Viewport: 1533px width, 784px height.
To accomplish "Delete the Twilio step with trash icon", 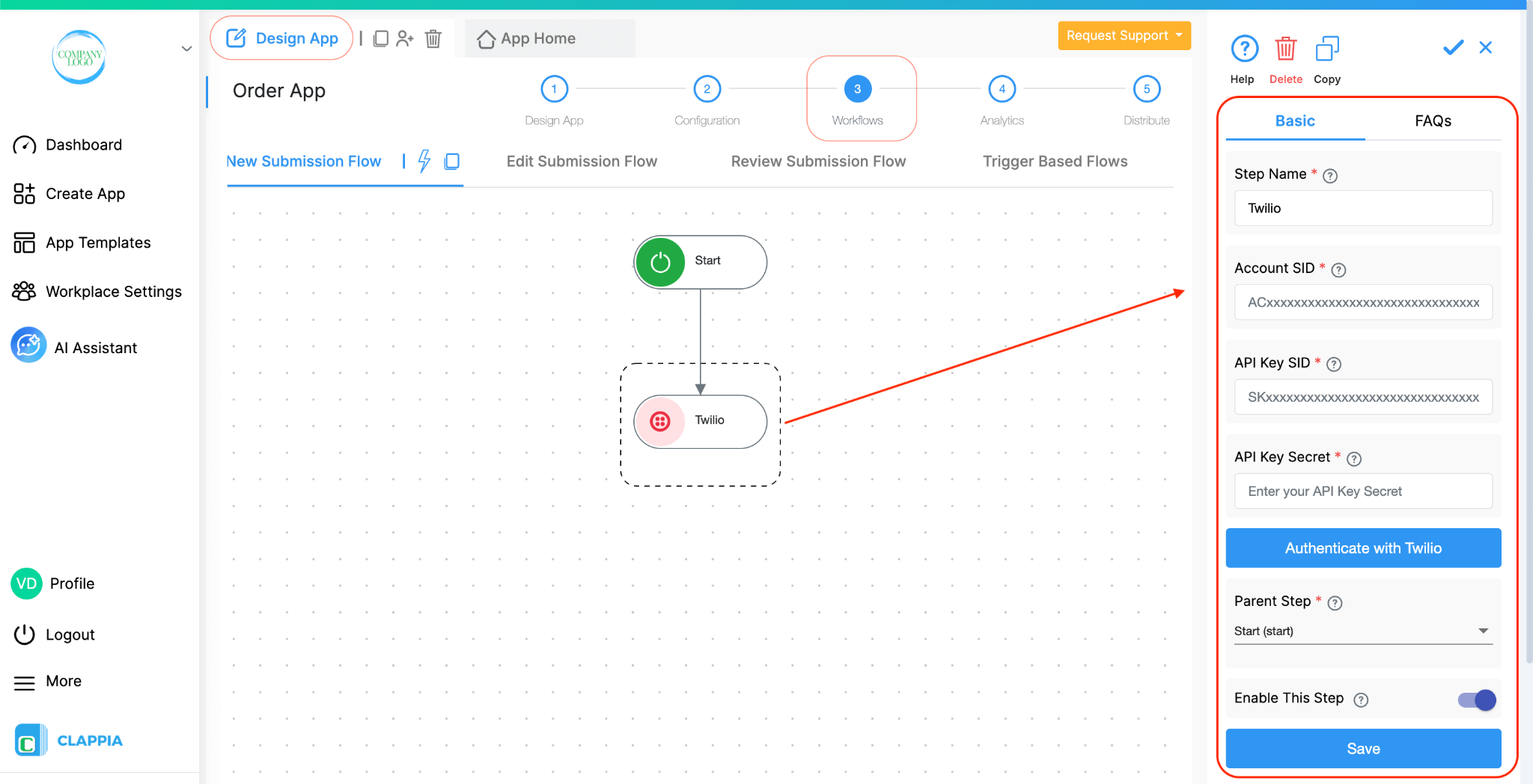I will [x=1285, y=49].
